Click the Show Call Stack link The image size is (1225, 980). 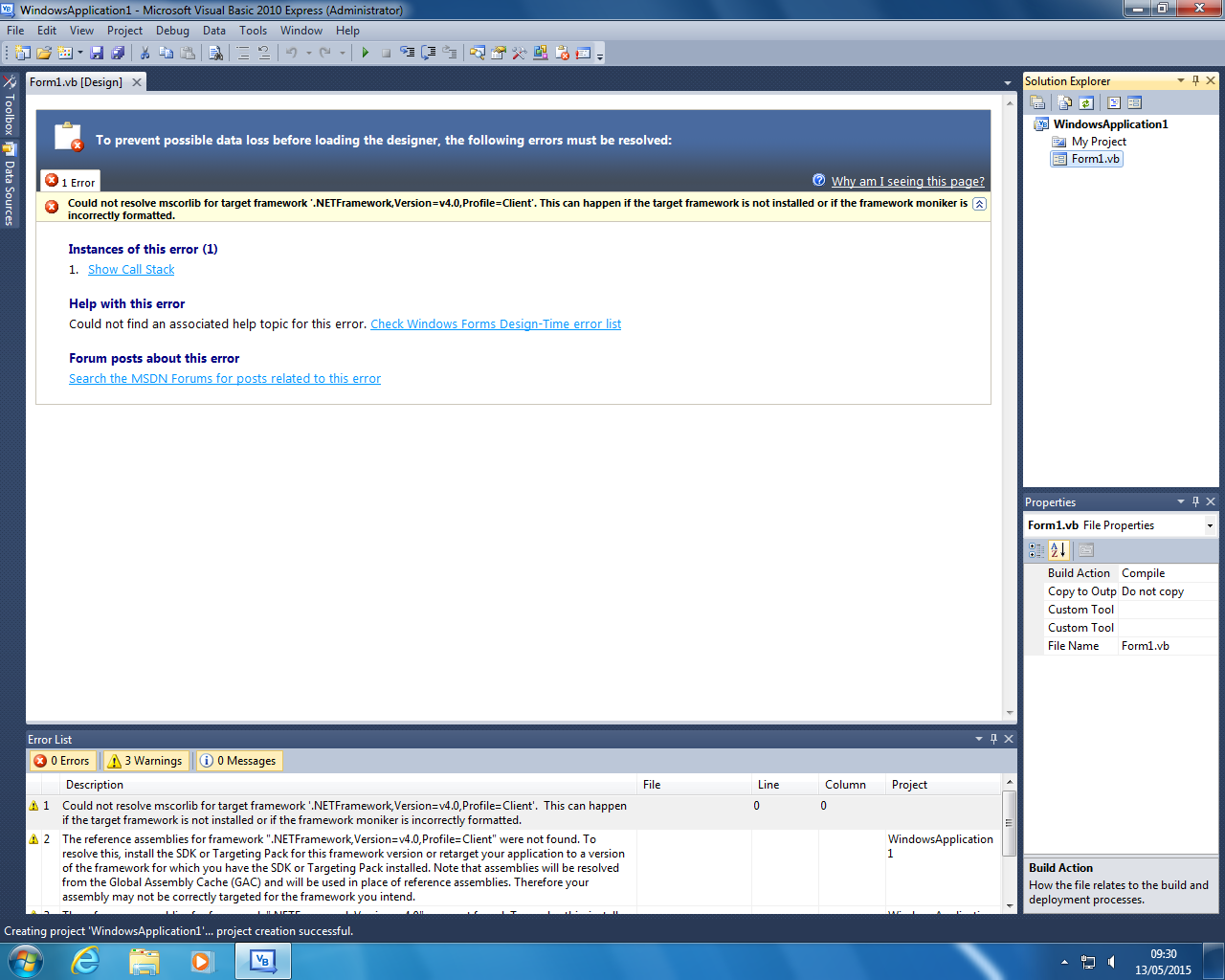click(x=130, y=269)
